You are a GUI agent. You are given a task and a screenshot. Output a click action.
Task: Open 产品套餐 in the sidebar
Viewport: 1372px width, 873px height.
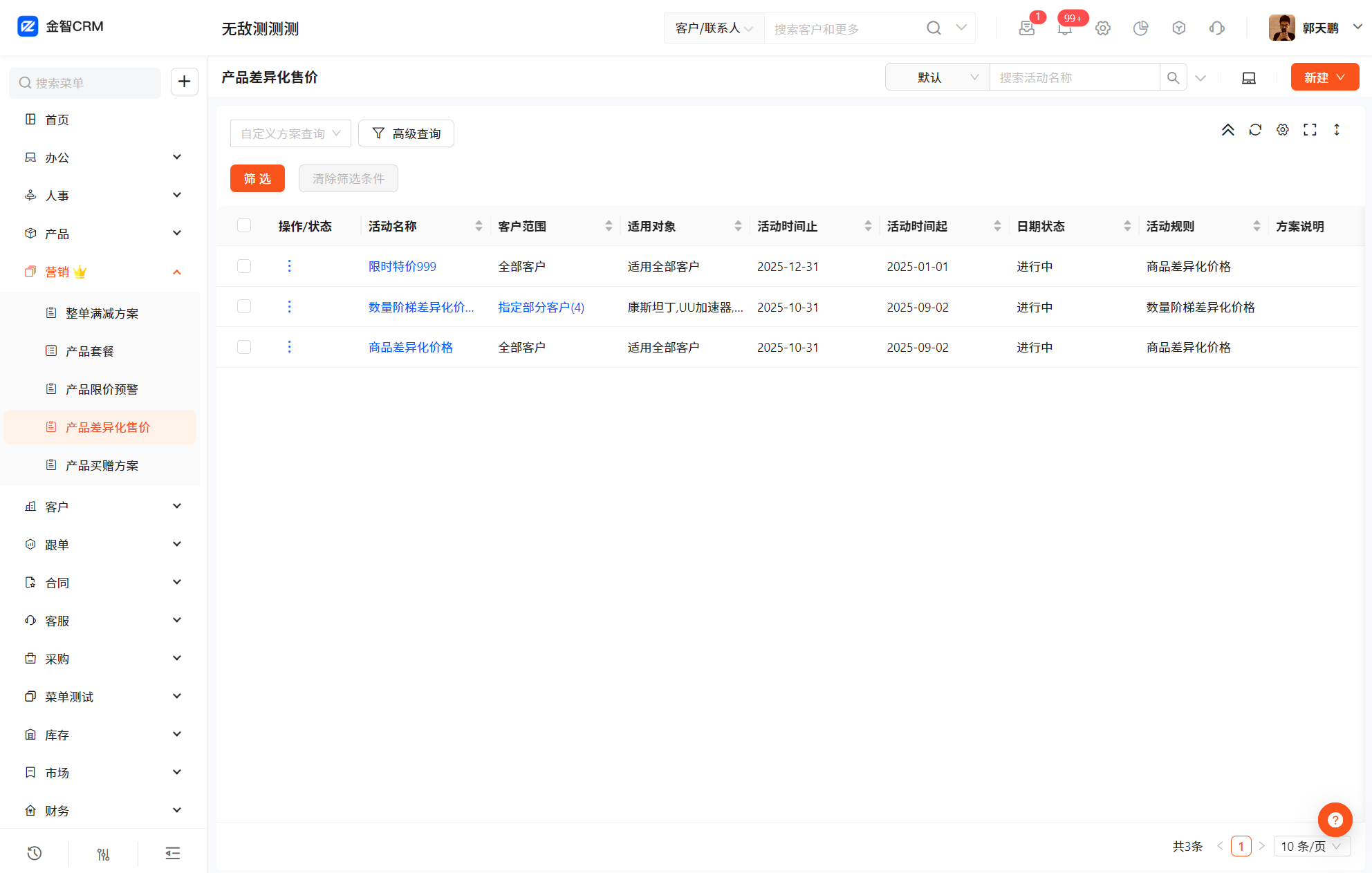(90, 351)
